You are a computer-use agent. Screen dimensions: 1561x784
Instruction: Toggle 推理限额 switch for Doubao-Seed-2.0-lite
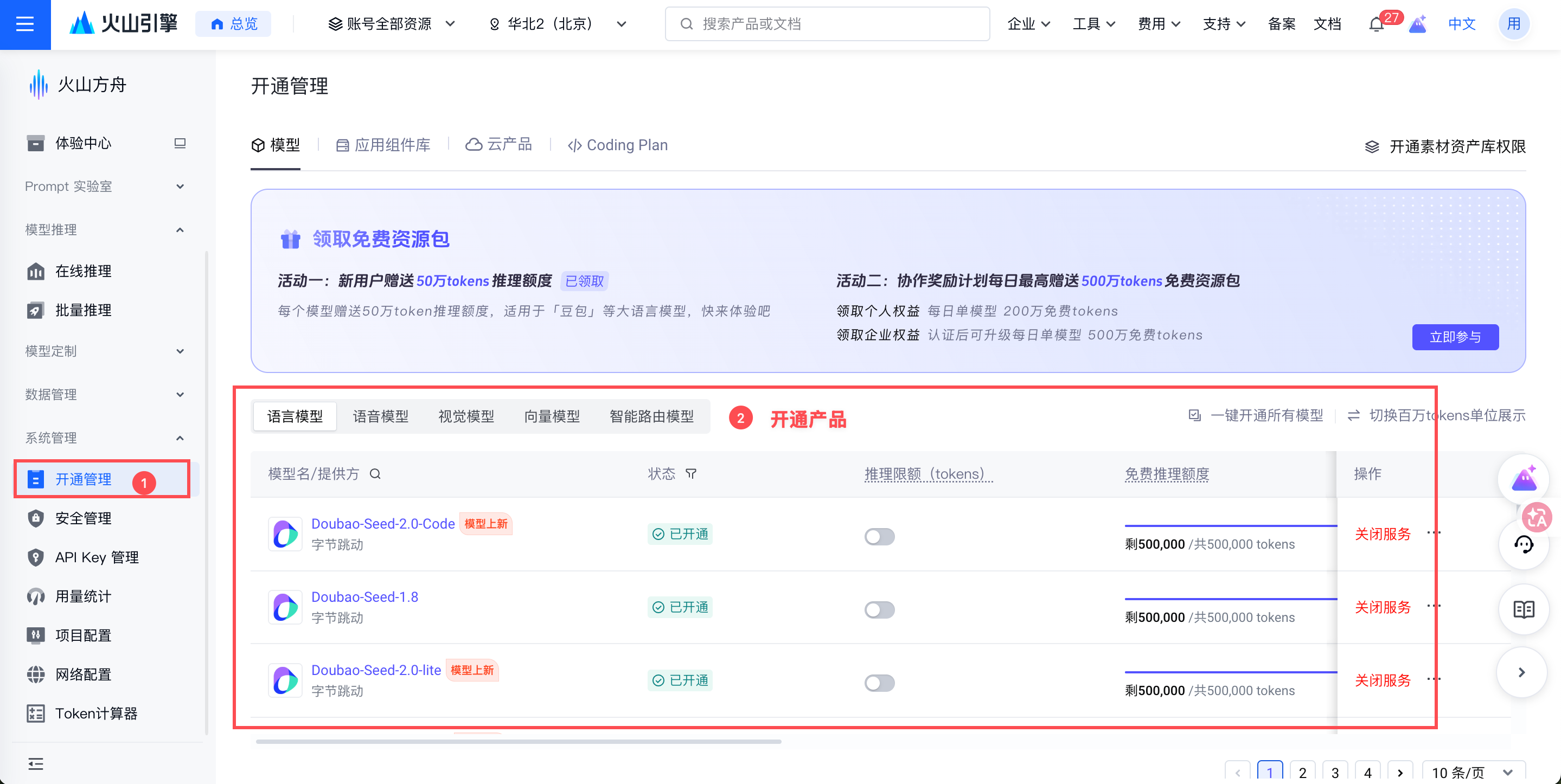click(x=879, y=683)
